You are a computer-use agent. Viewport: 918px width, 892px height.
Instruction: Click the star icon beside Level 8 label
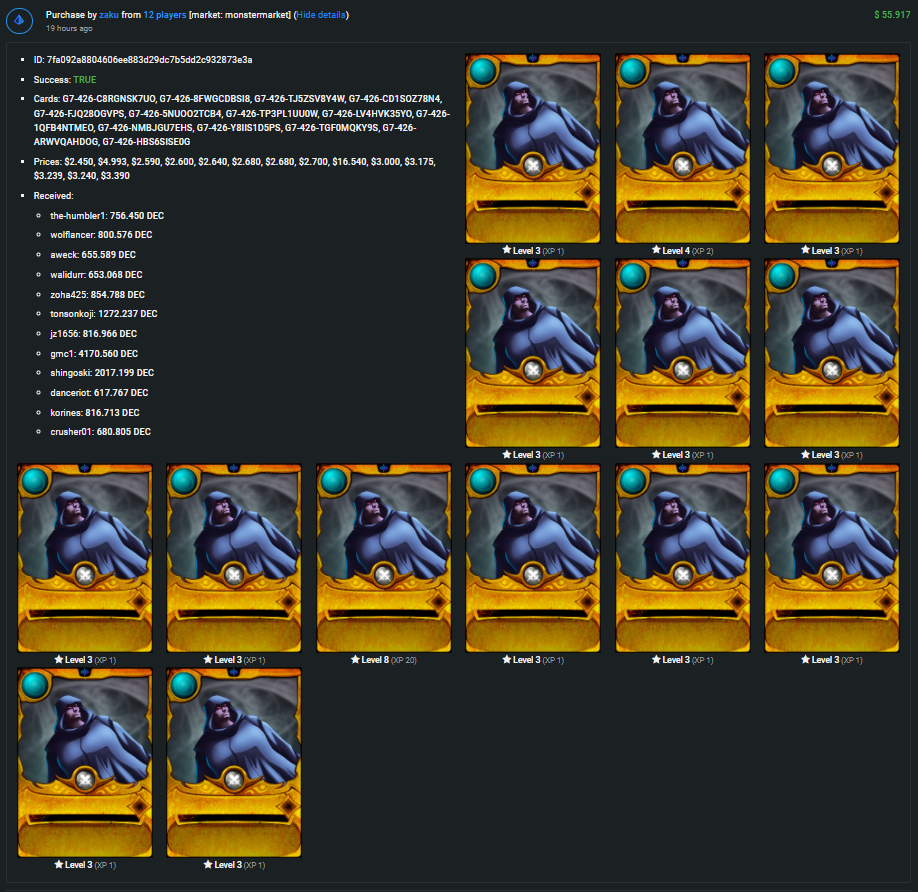(355, 660)
